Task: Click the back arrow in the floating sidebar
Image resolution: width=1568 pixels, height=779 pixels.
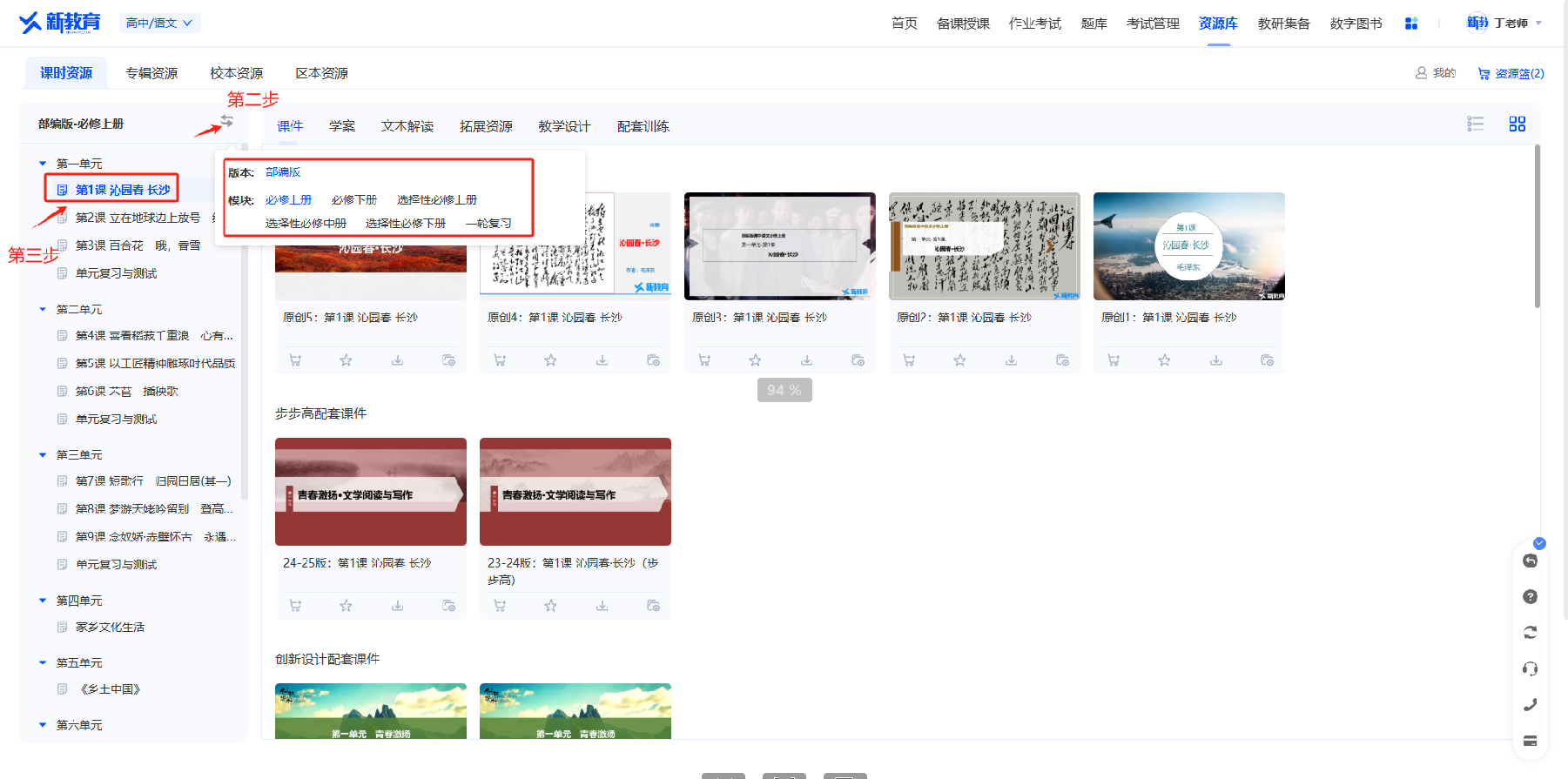Action: coord(1530,561)
